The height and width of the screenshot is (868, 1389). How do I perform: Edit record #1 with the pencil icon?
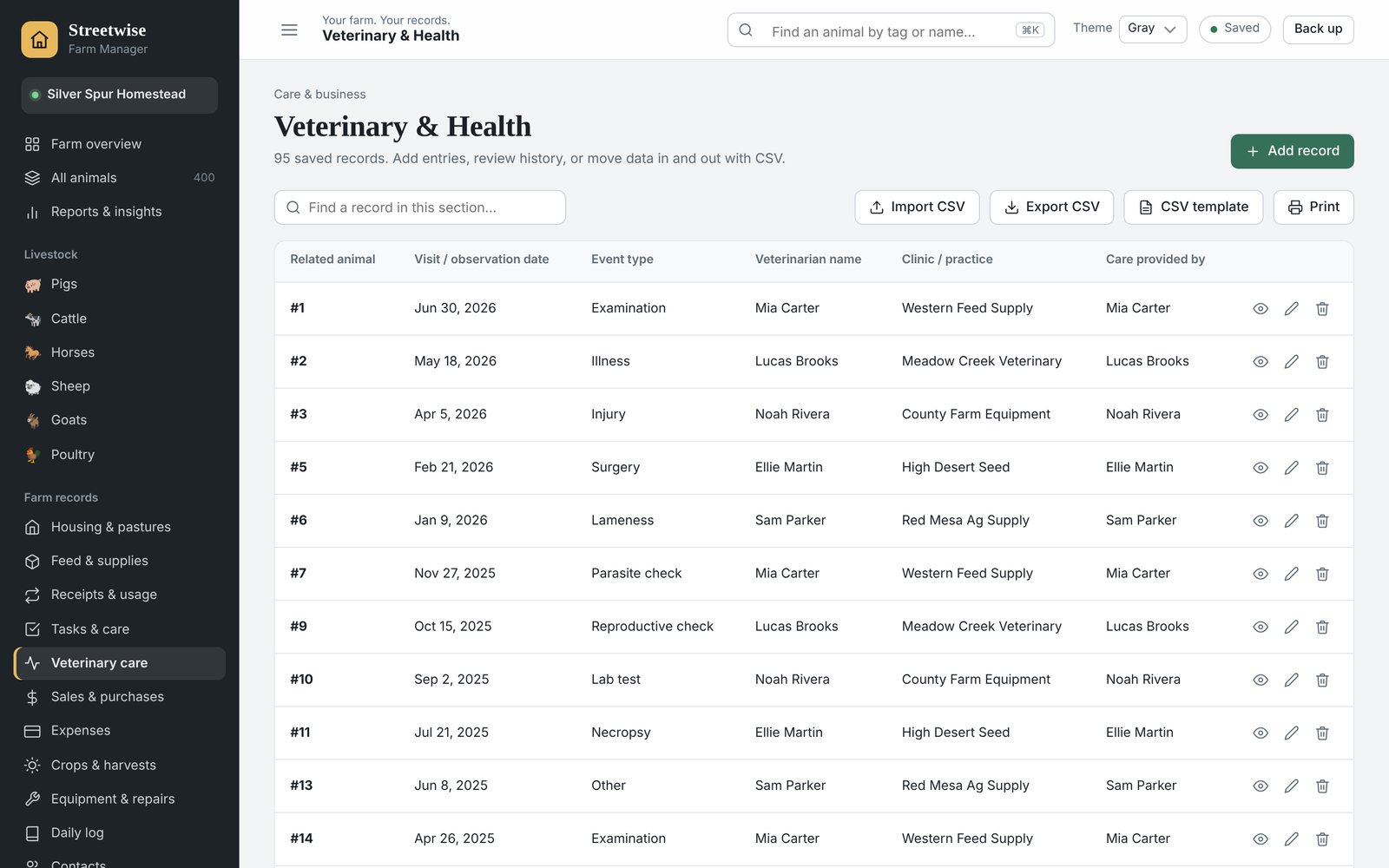1292,308
